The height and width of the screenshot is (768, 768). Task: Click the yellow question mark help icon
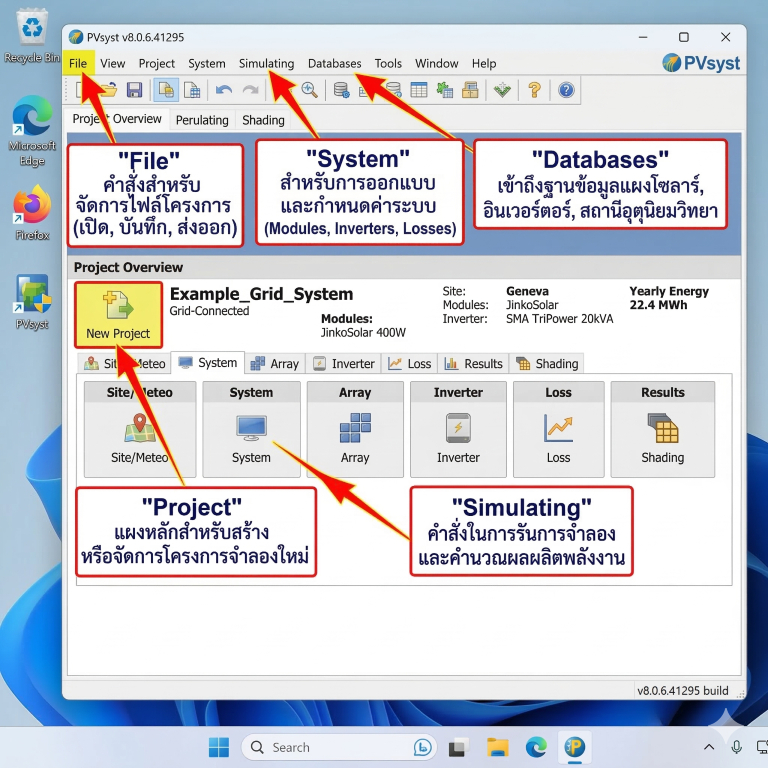(x=534, y=90)
